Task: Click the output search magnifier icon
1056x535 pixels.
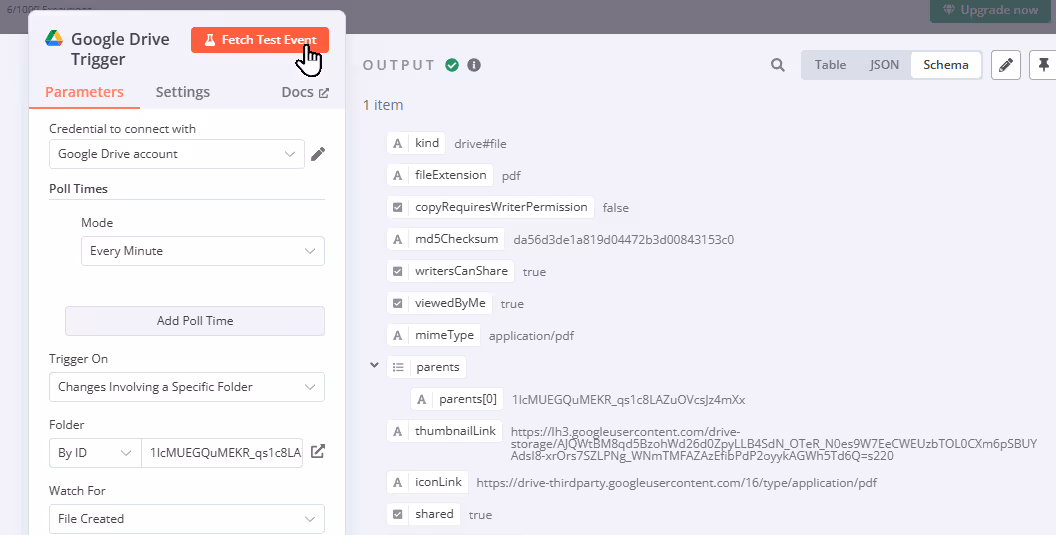Action: [778, 65]
